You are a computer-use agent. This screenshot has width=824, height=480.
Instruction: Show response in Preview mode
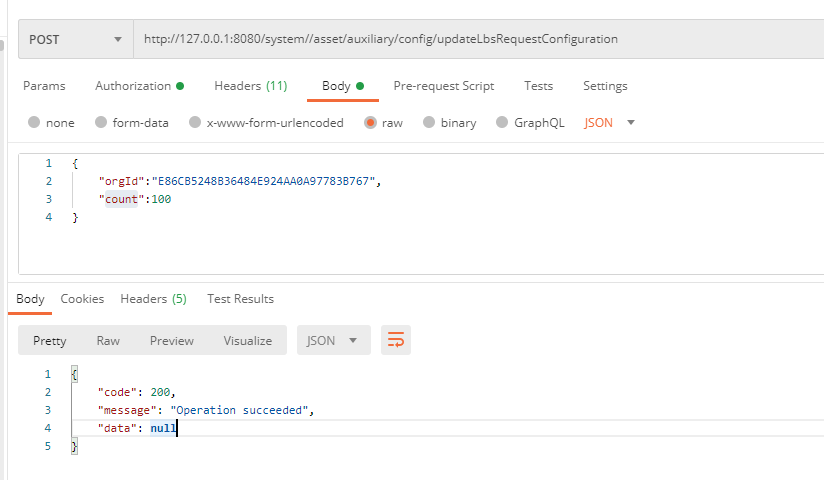click(172, 340)
